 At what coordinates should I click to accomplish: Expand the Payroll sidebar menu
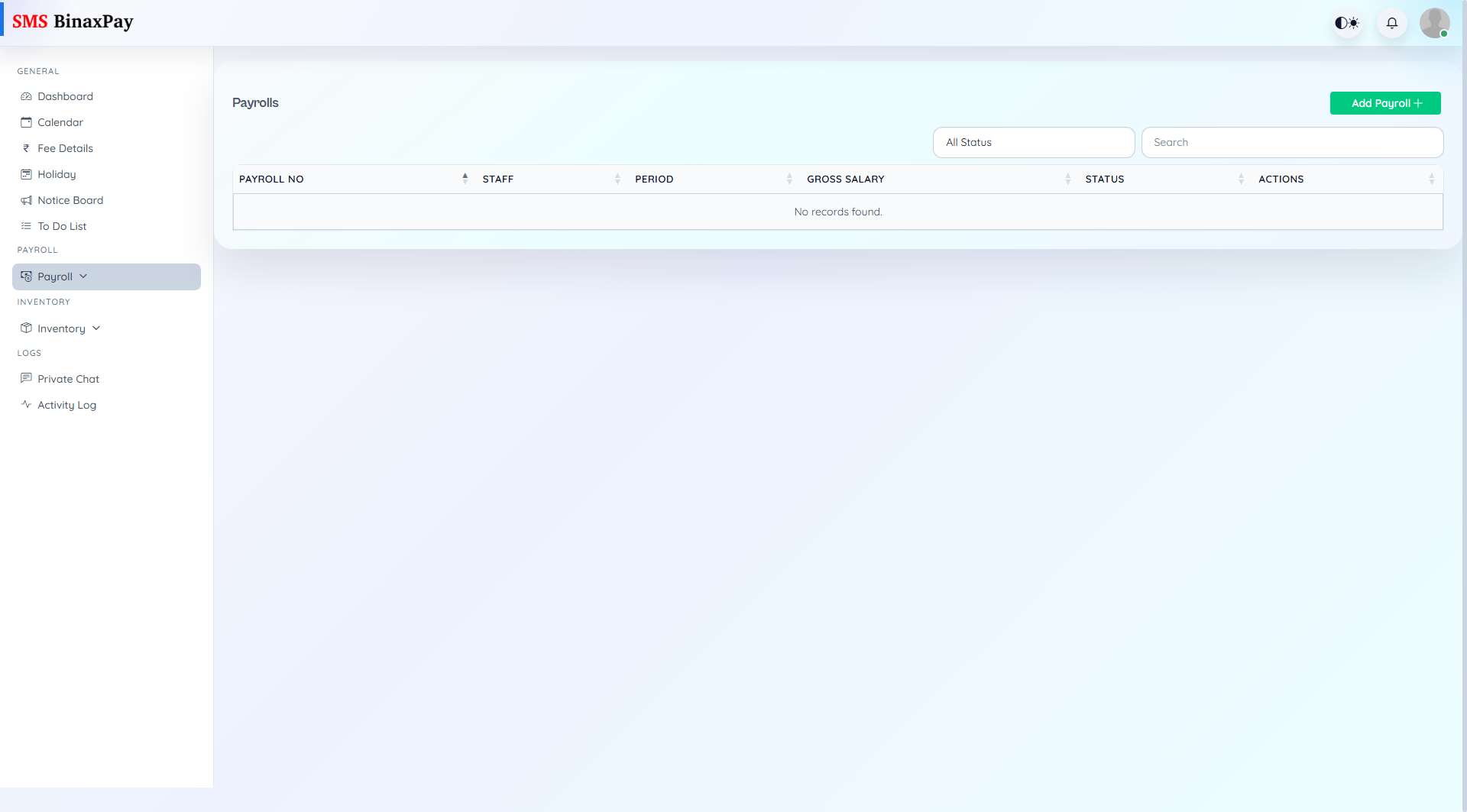pos(83,276)
